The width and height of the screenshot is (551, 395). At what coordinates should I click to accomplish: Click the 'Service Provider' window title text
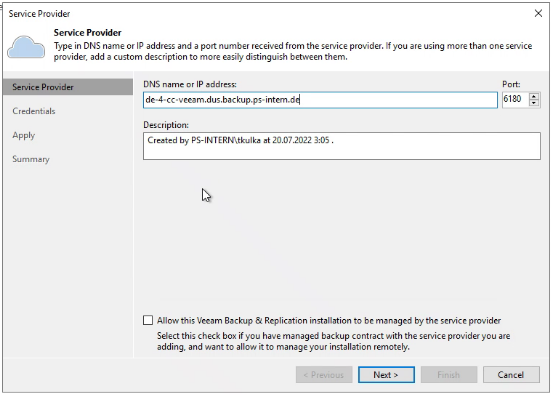click(x=39, y=14)
